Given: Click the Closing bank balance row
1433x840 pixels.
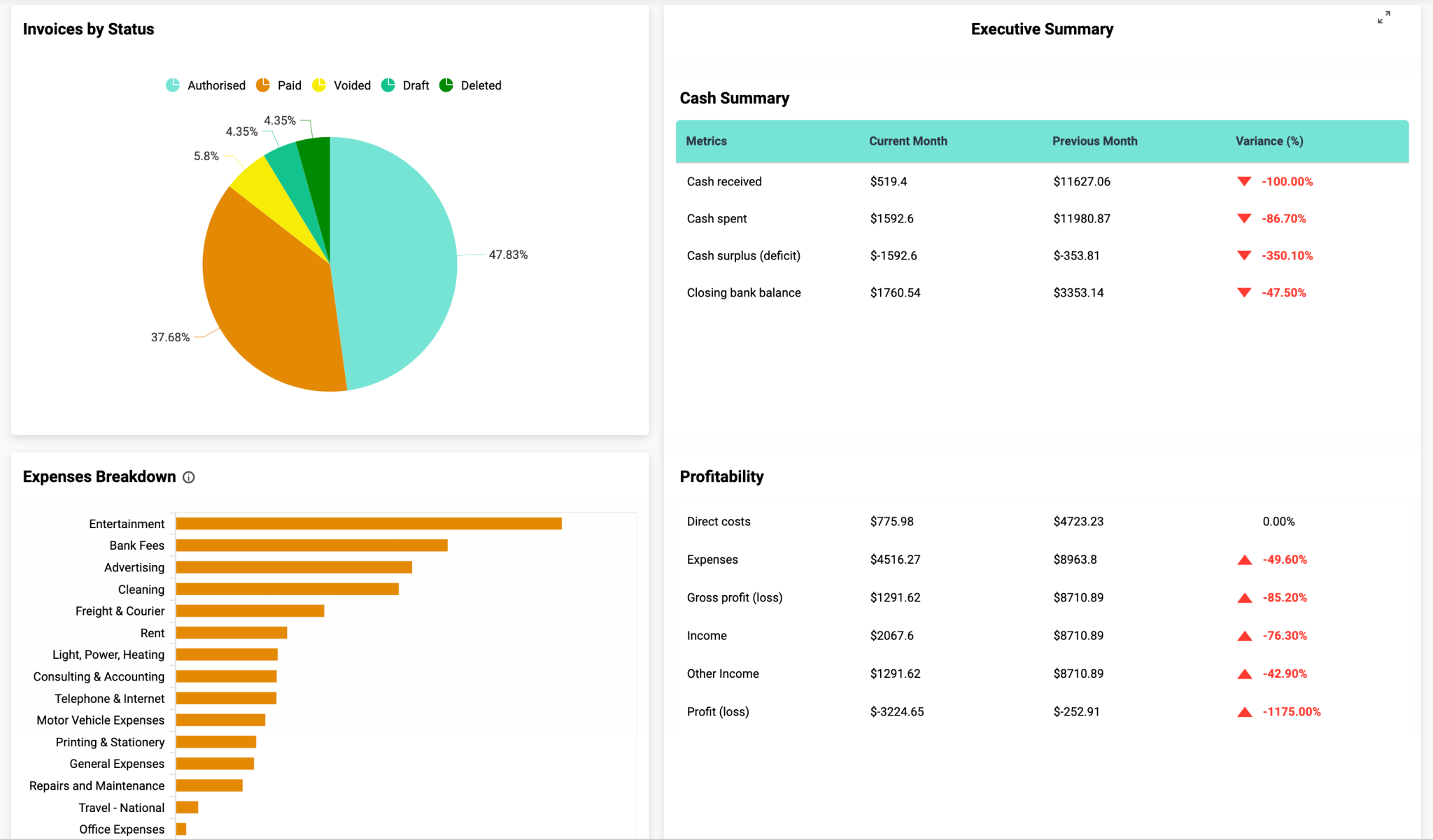Looking at the screenshot, I should pos(743,292).
